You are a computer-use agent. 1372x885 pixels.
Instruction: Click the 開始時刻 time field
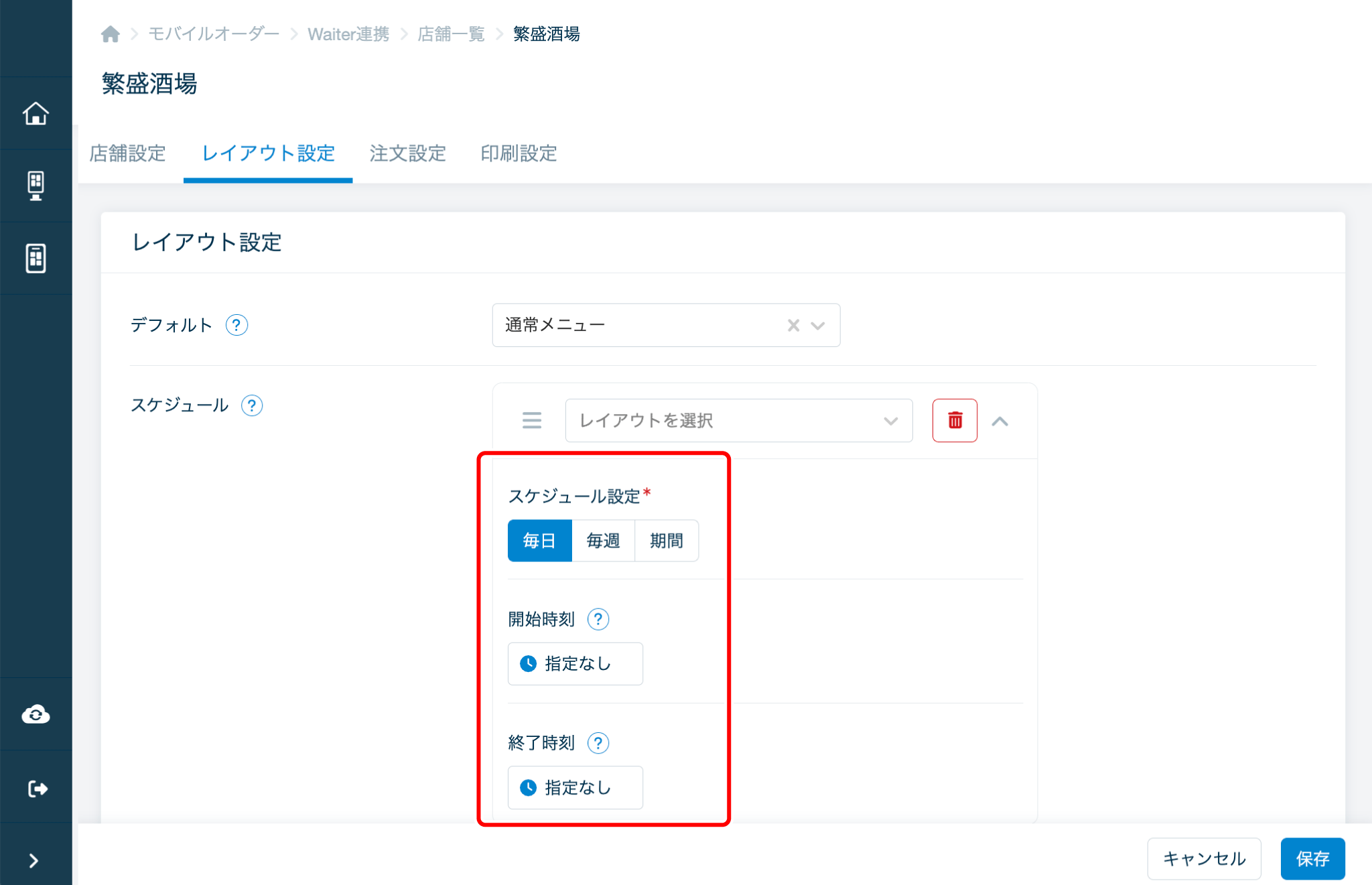575,664
